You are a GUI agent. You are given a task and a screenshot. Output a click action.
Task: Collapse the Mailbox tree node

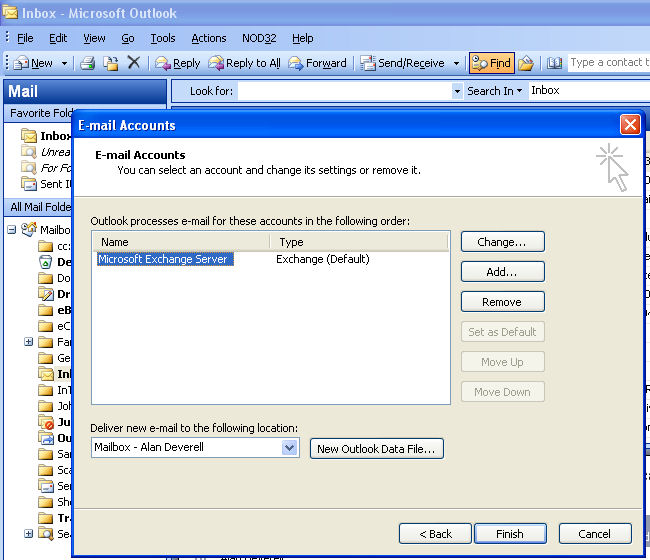point(12,230)
